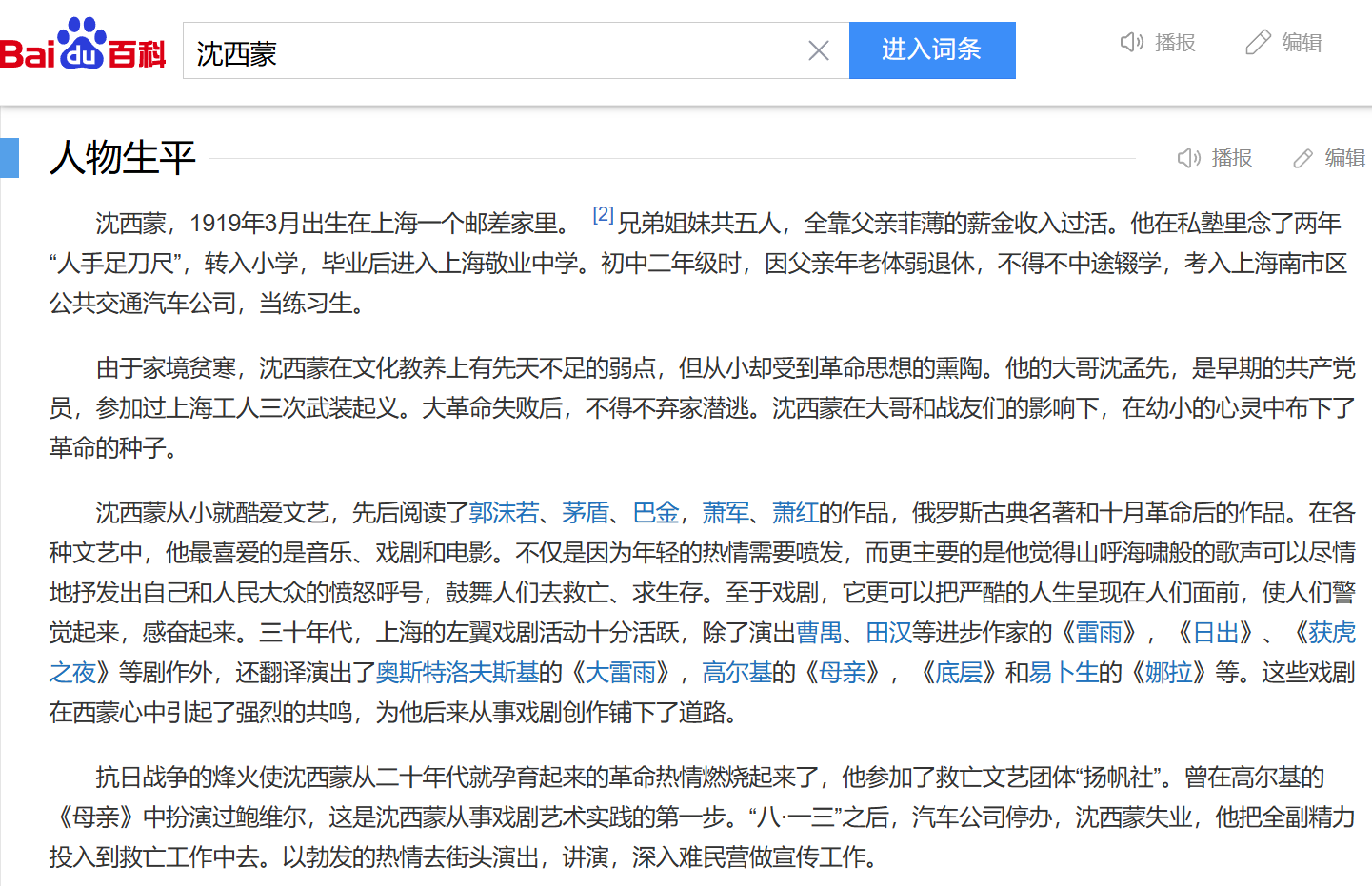Edit the 人物生平 section via pencil icon
This screenshot has height=886, width=1372.
click(1303, 158)
